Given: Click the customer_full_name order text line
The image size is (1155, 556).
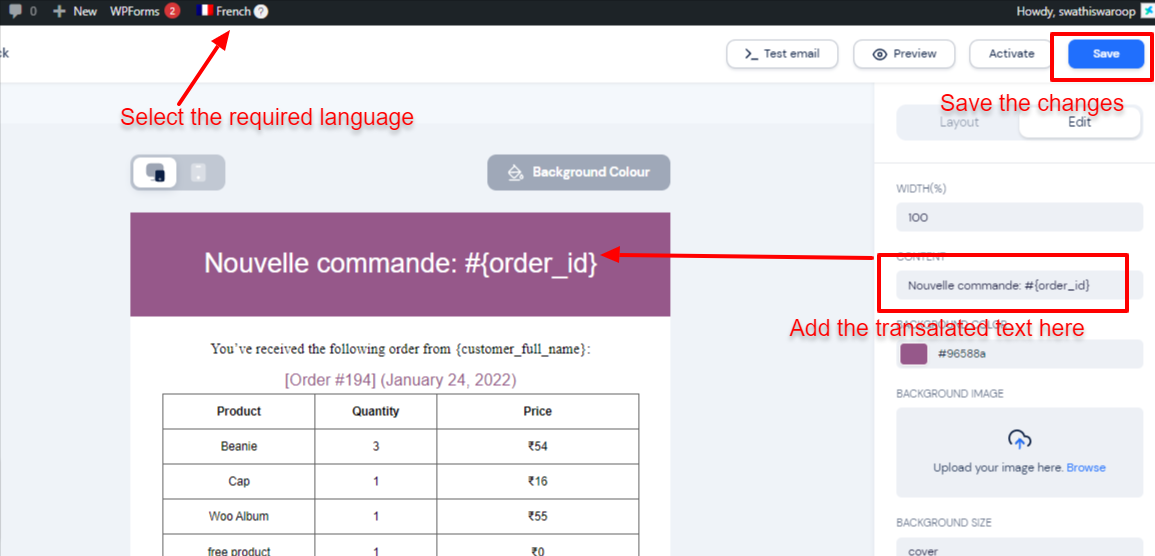Looking at the screenshot, I should click(400, 349).
